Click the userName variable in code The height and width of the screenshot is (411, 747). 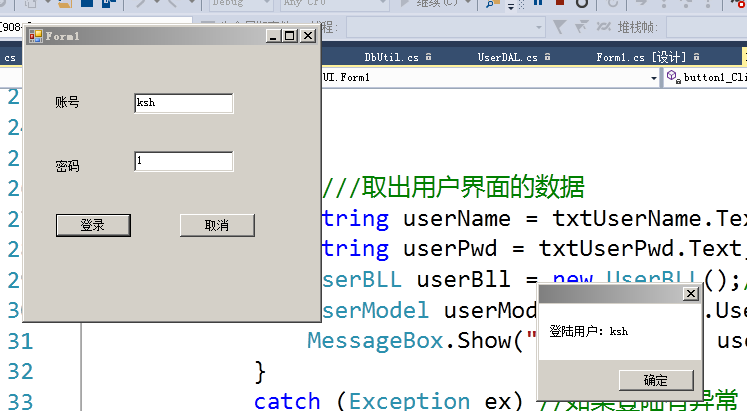click(457, 219)
